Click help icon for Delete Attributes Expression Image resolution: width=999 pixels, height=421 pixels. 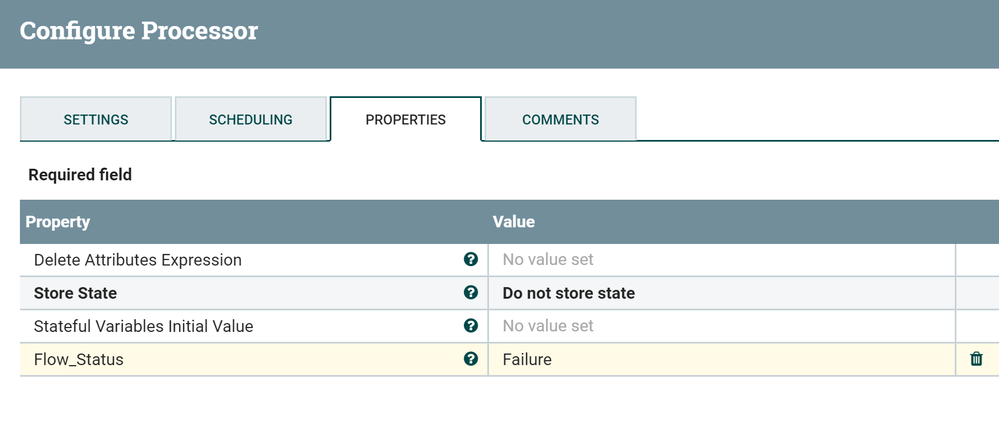[x=471, y=260]
